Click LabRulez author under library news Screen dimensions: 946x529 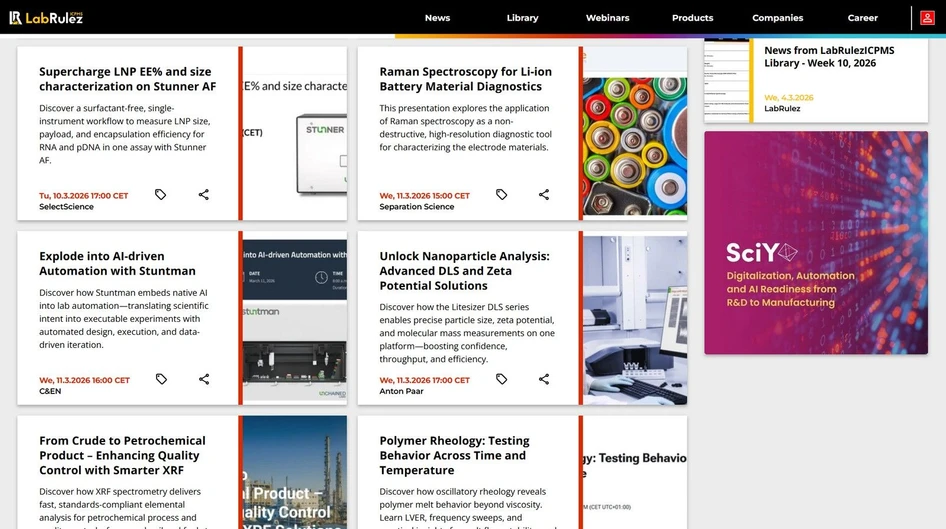click(782, 109)
